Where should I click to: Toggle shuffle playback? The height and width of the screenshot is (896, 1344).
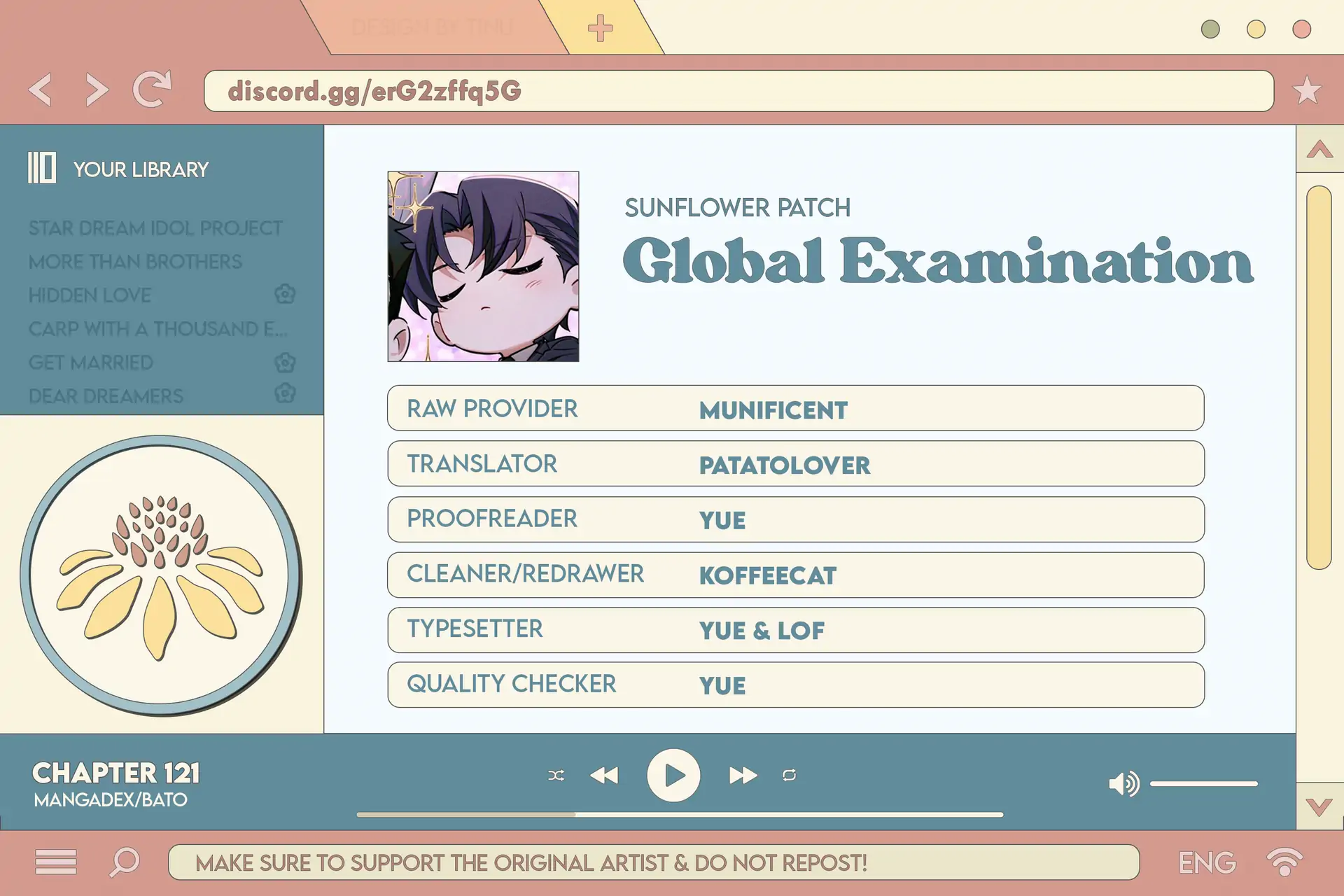click(556, 775)
